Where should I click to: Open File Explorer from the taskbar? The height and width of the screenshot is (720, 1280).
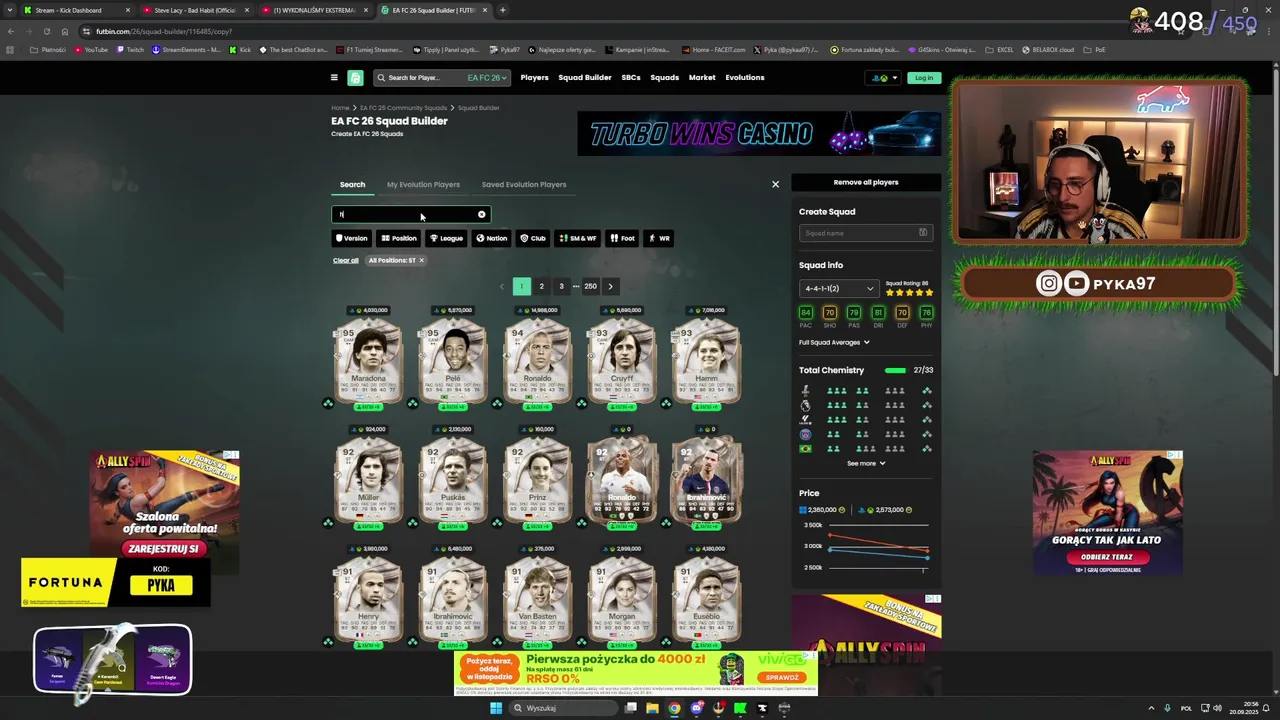[x=652, y=708]
